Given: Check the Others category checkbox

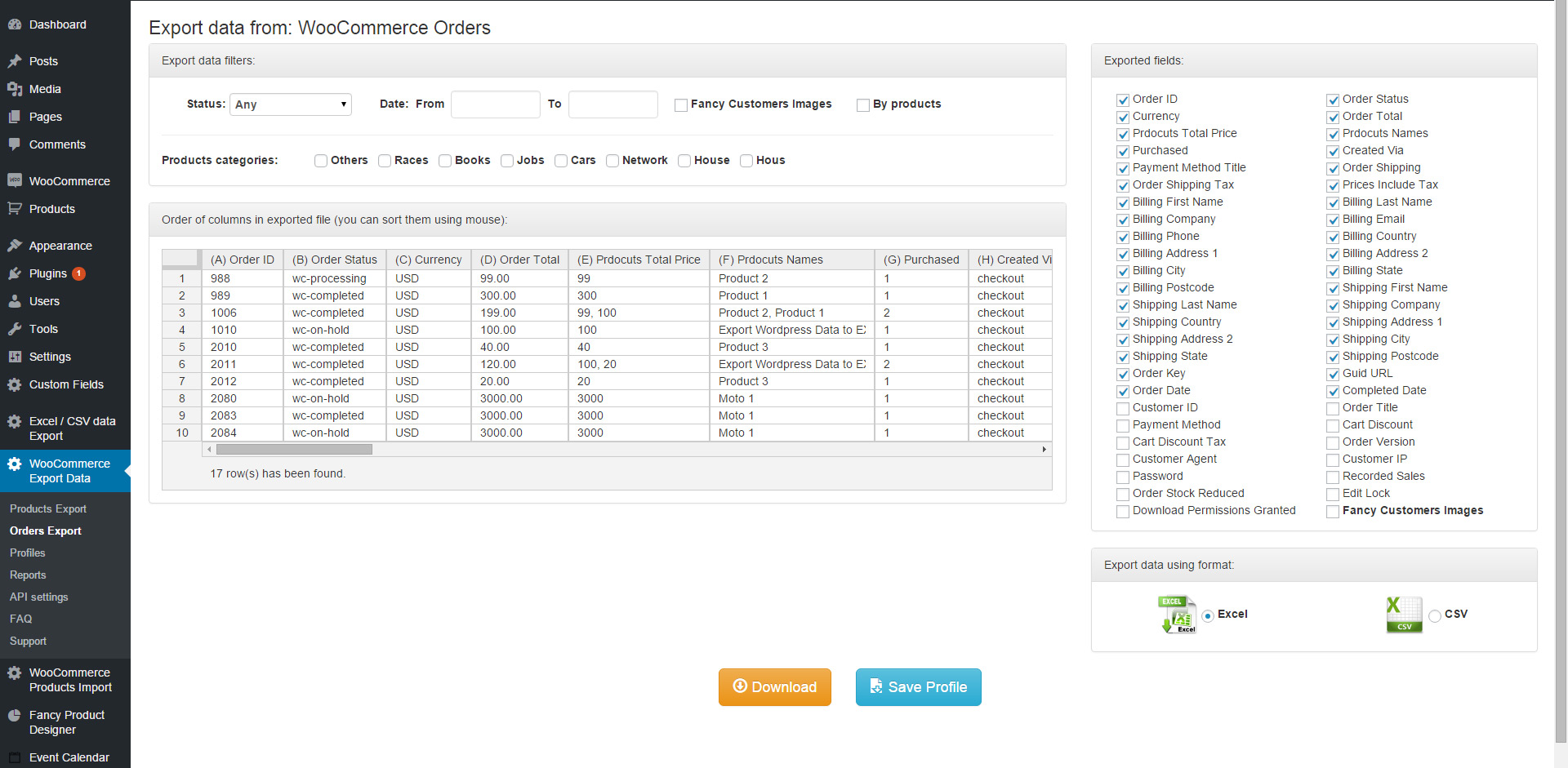Looking at the screenshot, I should pos(321,161).
